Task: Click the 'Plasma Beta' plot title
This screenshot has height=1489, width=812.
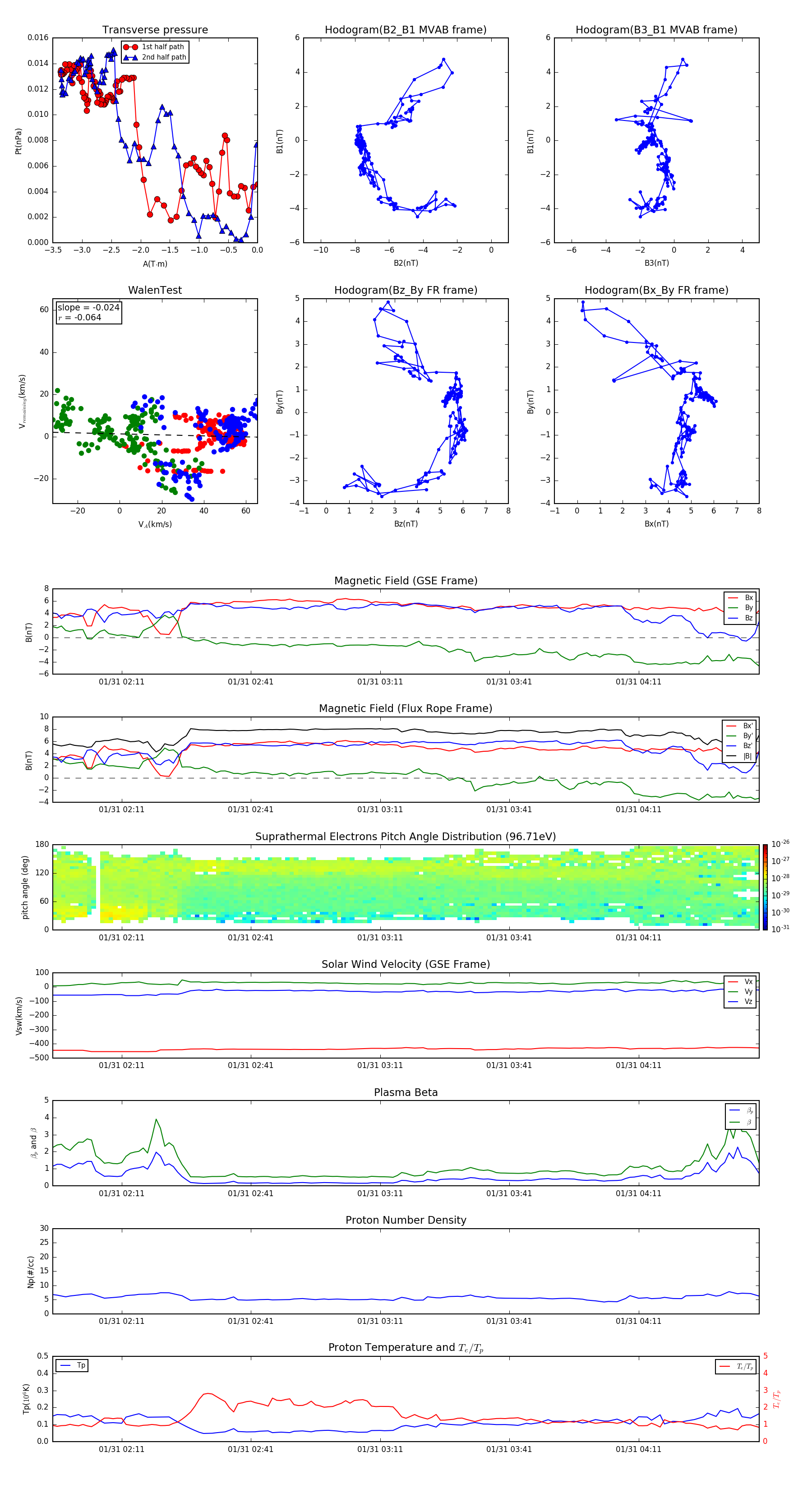Action: tap(406, 1092)
